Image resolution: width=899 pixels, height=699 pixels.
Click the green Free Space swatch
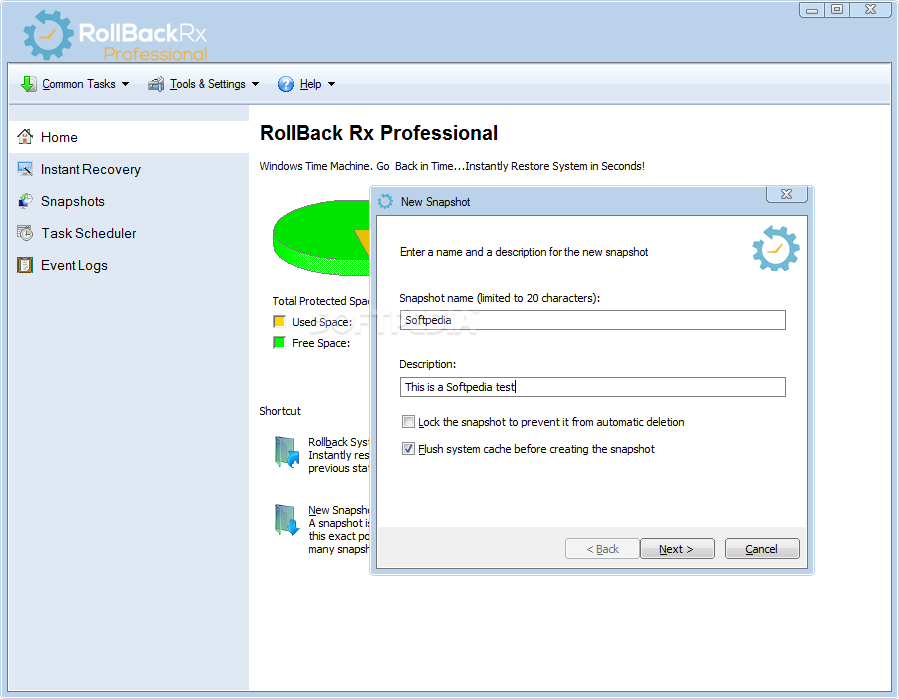279,343
